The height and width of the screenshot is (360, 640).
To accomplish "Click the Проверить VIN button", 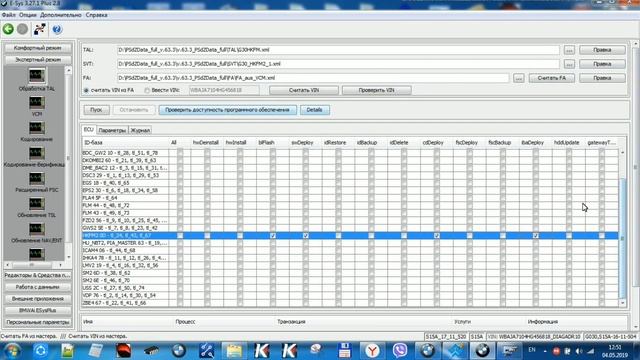I will coord(376,90).
